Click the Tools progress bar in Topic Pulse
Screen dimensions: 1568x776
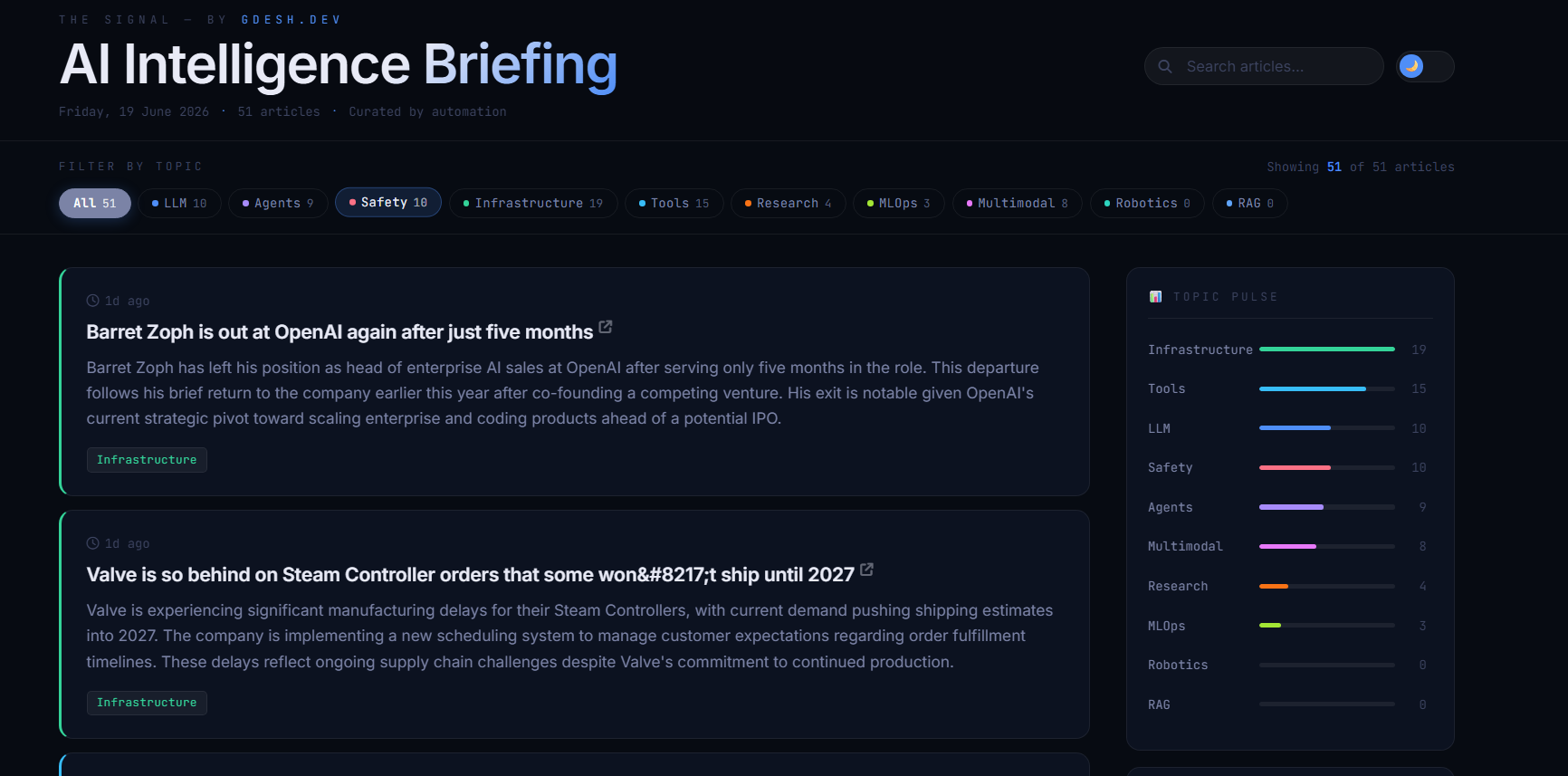[x=1327, y=388]
